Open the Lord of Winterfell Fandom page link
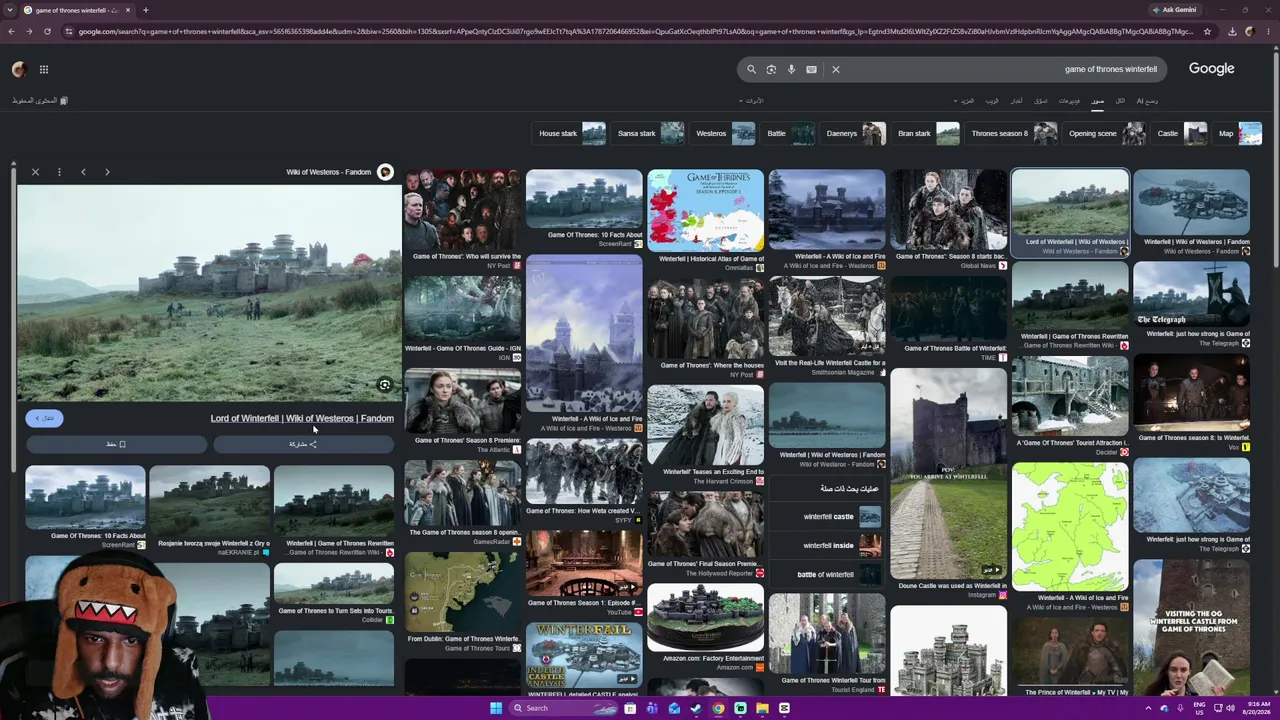The image size is (1280, 720). (x=302, y=418)
